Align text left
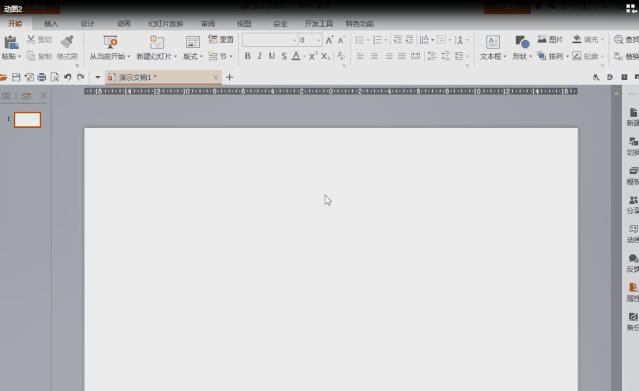 point(360,56)
